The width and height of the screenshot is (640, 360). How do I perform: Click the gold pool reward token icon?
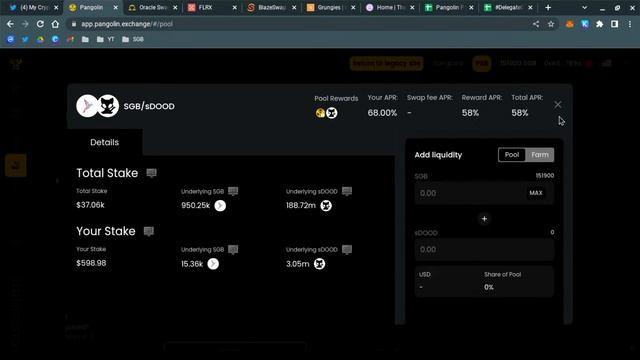click(320, 113)
